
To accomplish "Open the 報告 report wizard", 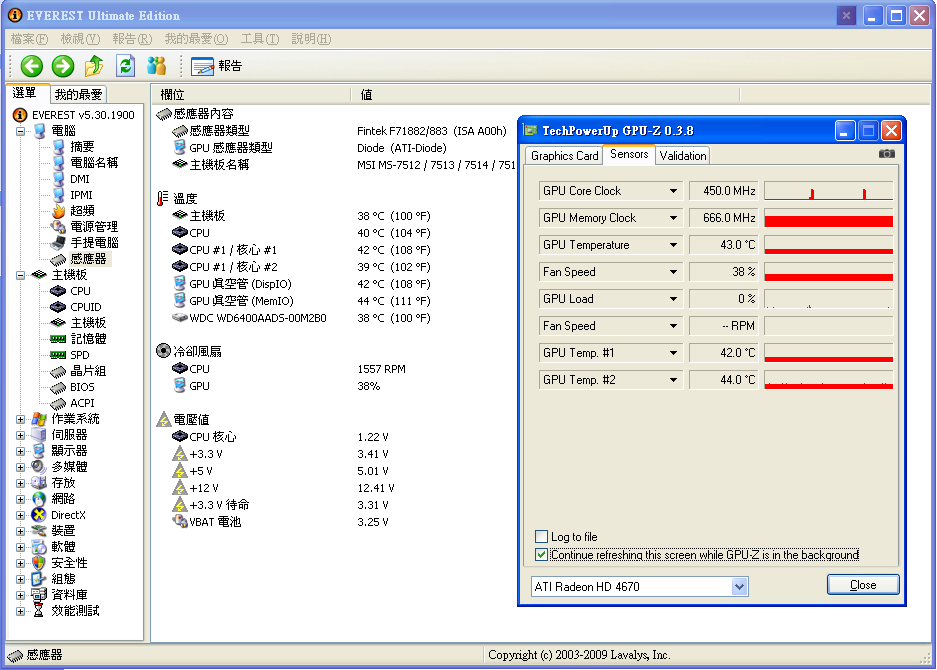I will point(216,66).
